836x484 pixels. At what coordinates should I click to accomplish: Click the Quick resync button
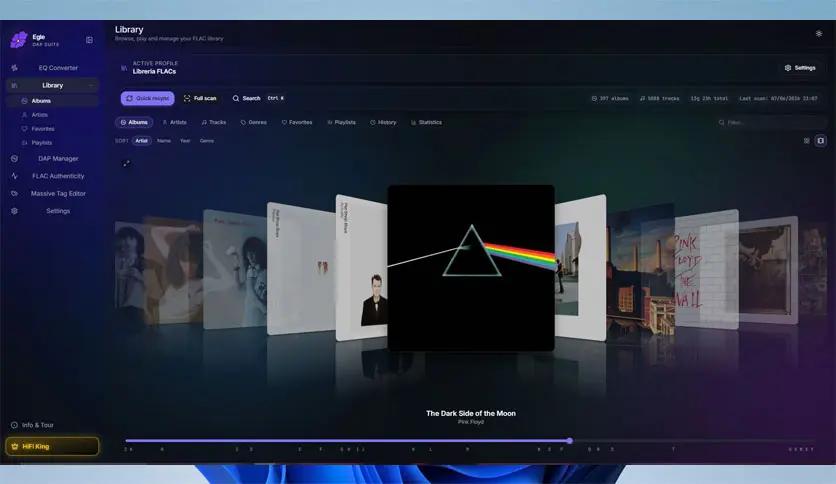(x=148, y=98)
